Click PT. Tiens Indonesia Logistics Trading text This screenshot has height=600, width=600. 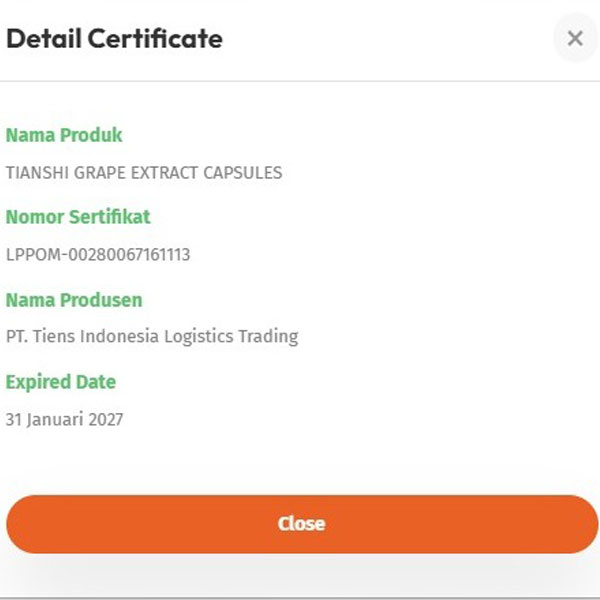click(152, 337)
